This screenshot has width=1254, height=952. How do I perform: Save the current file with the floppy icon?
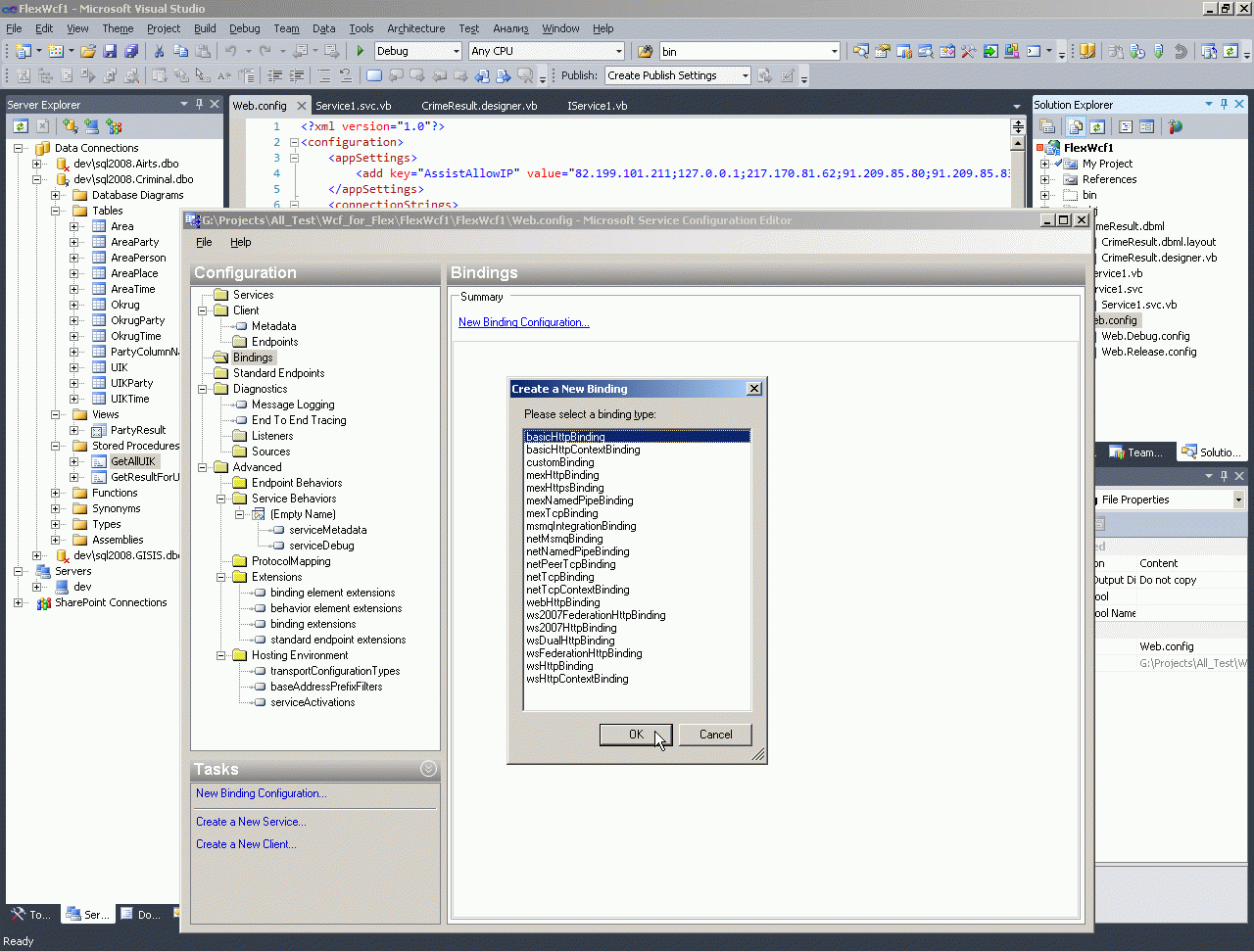coord(110,51)
